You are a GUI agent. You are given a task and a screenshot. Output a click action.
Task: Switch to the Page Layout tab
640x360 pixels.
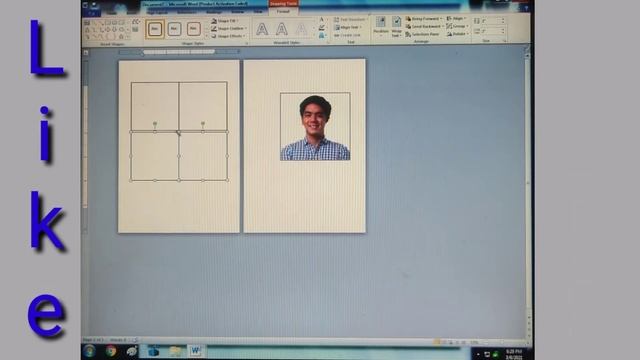point(157,12)
